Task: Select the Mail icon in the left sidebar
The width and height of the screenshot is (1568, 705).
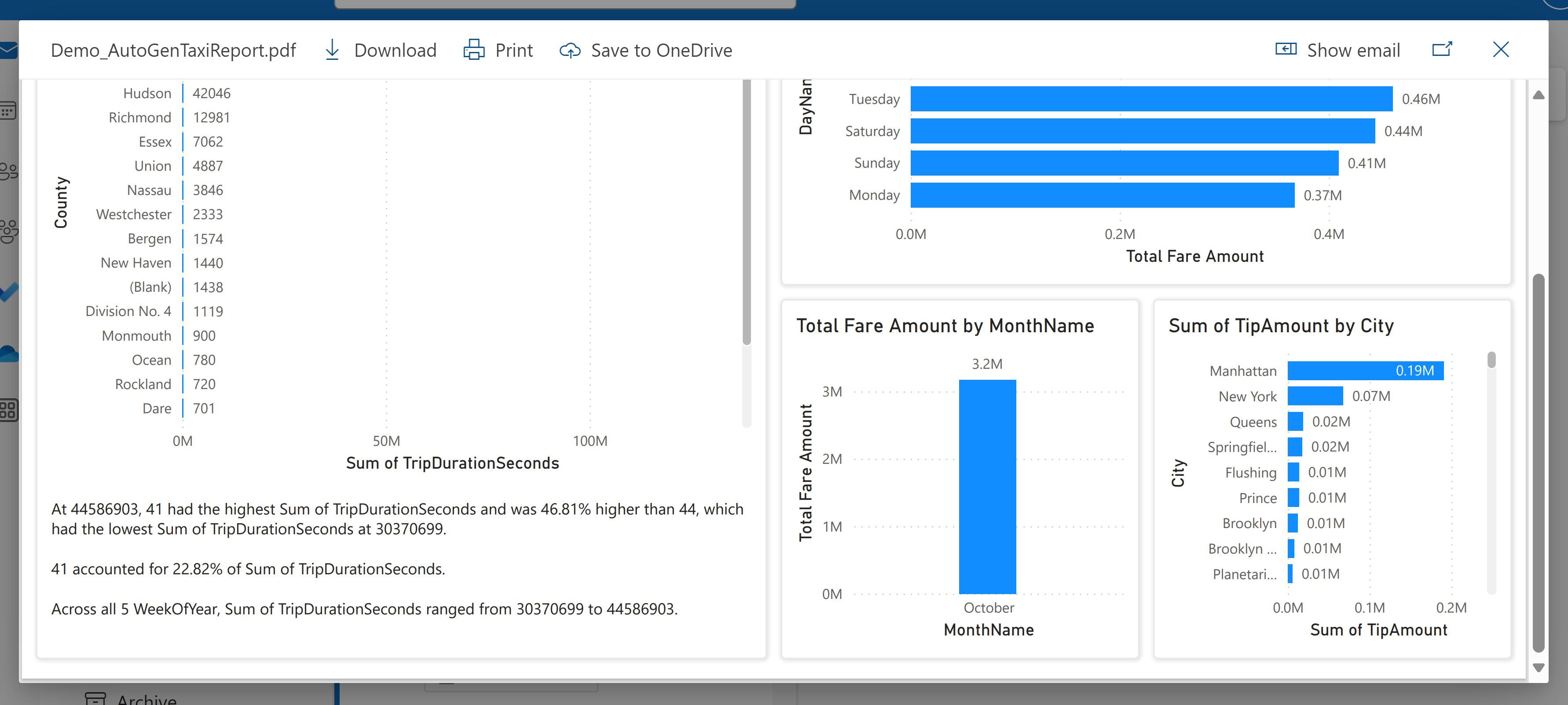Action: click(8, 51)
